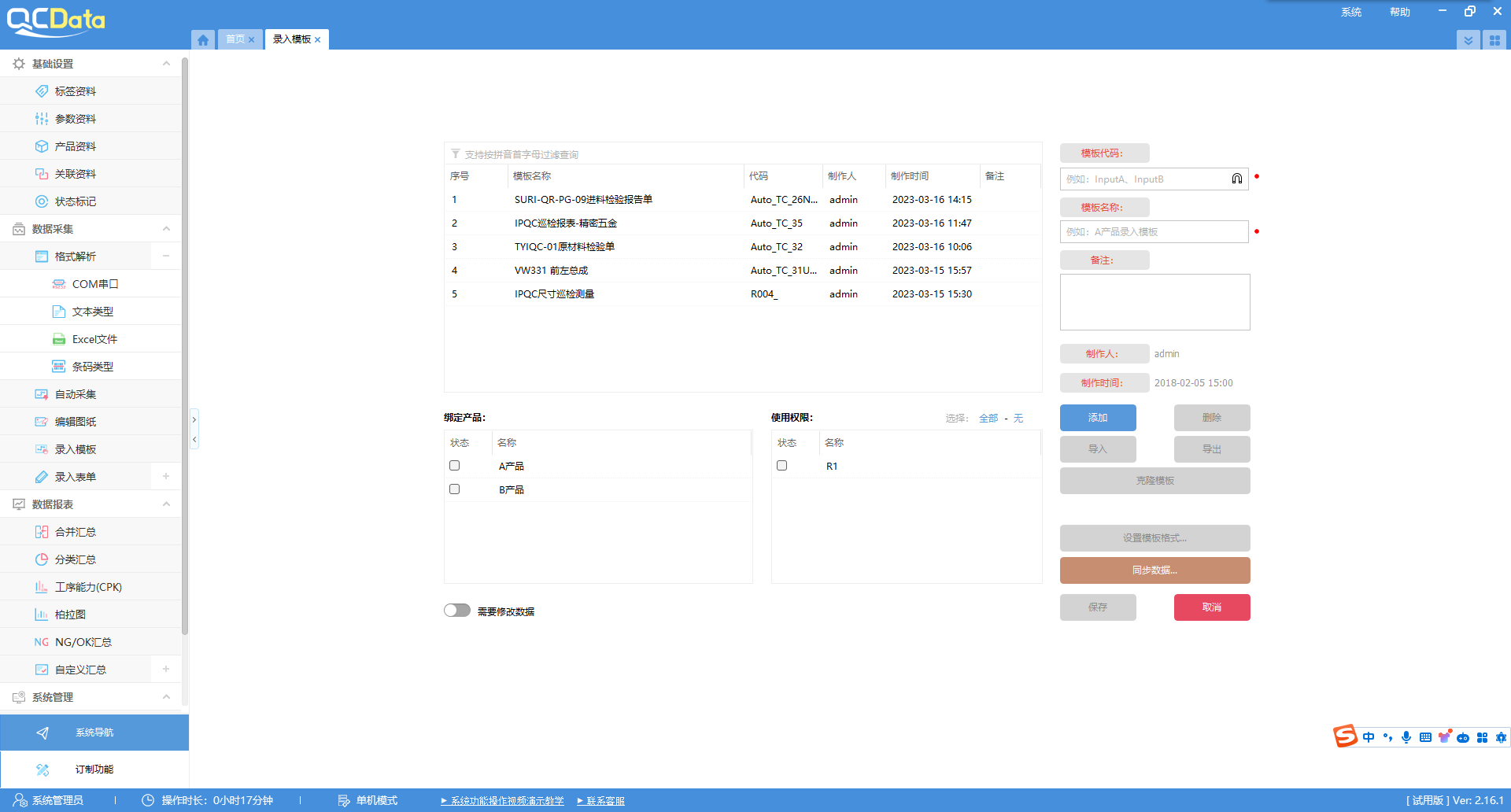Click the 模板名称 input field
1511x812 pixels.
click(1154, 232)
